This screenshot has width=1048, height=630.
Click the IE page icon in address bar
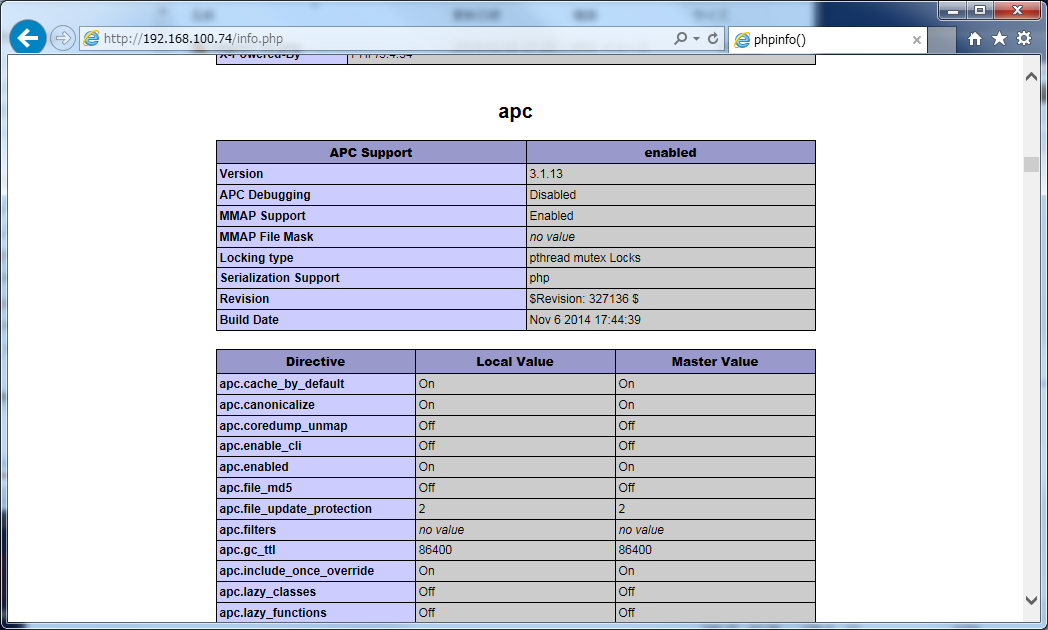(92, 39)
